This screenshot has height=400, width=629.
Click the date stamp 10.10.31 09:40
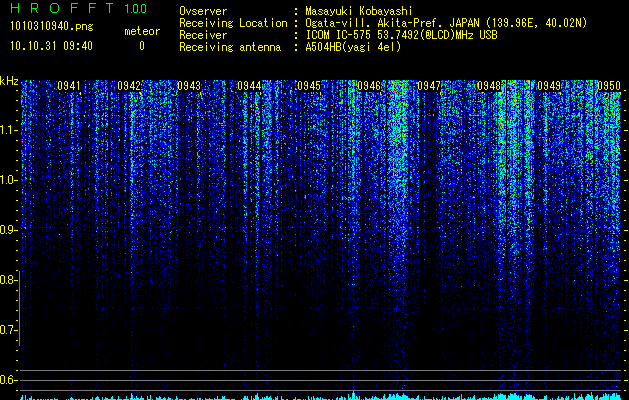(x=51, y=46)
